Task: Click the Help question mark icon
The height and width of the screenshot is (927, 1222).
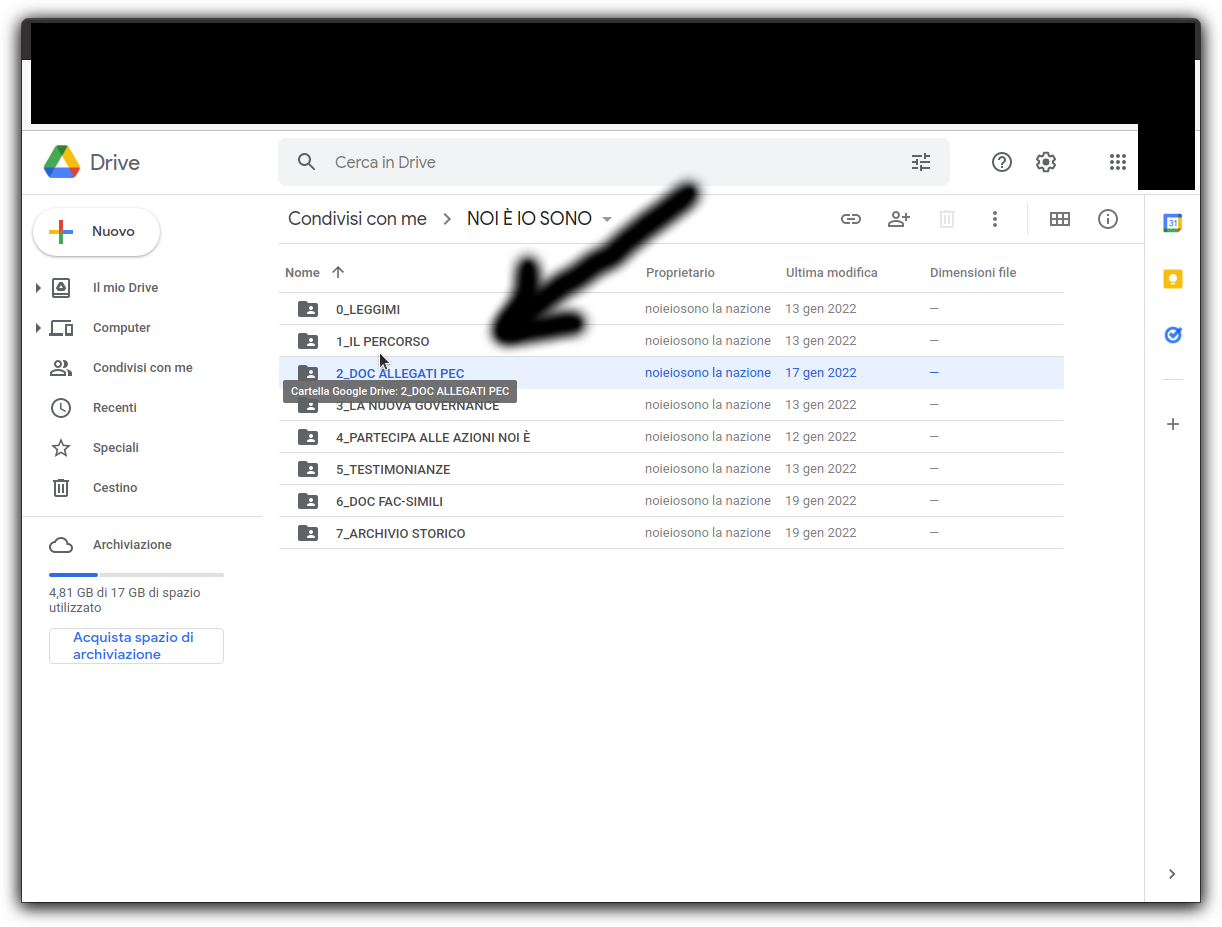Action: 1001,162
